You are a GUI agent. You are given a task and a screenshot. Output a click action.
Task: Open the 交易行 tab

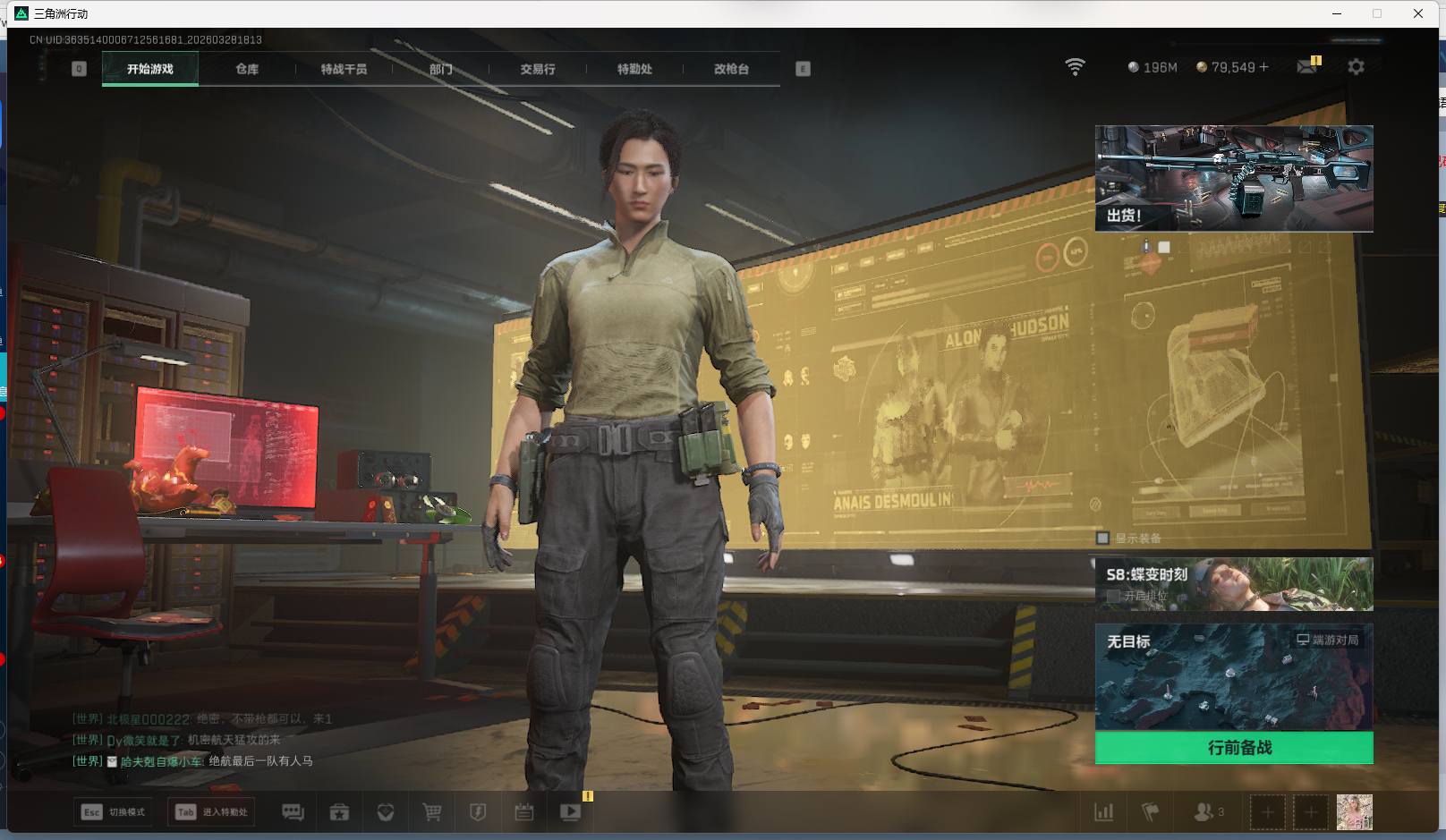(x=538, y=69)
